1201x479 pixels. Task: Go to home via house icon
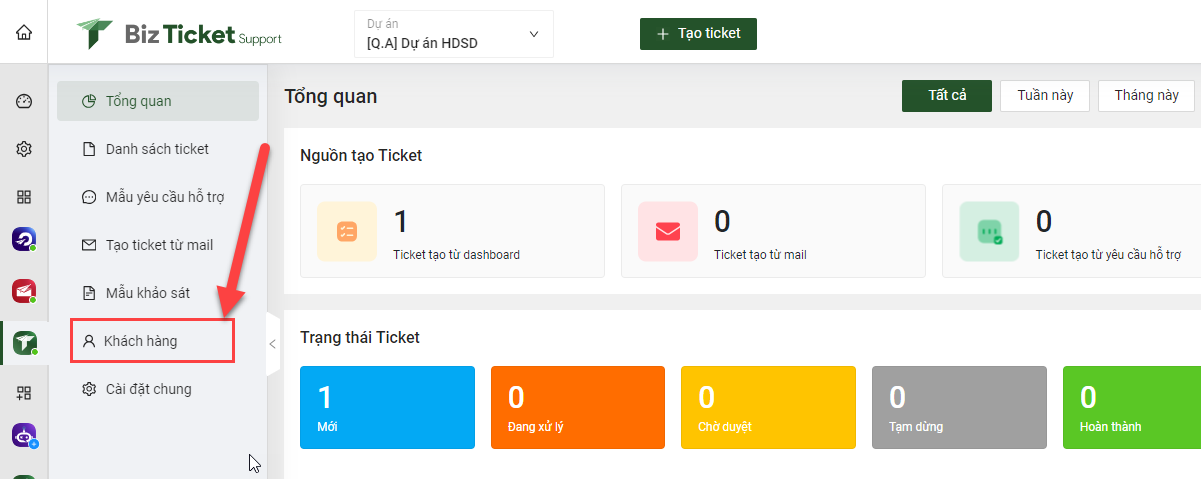(24, 32)
